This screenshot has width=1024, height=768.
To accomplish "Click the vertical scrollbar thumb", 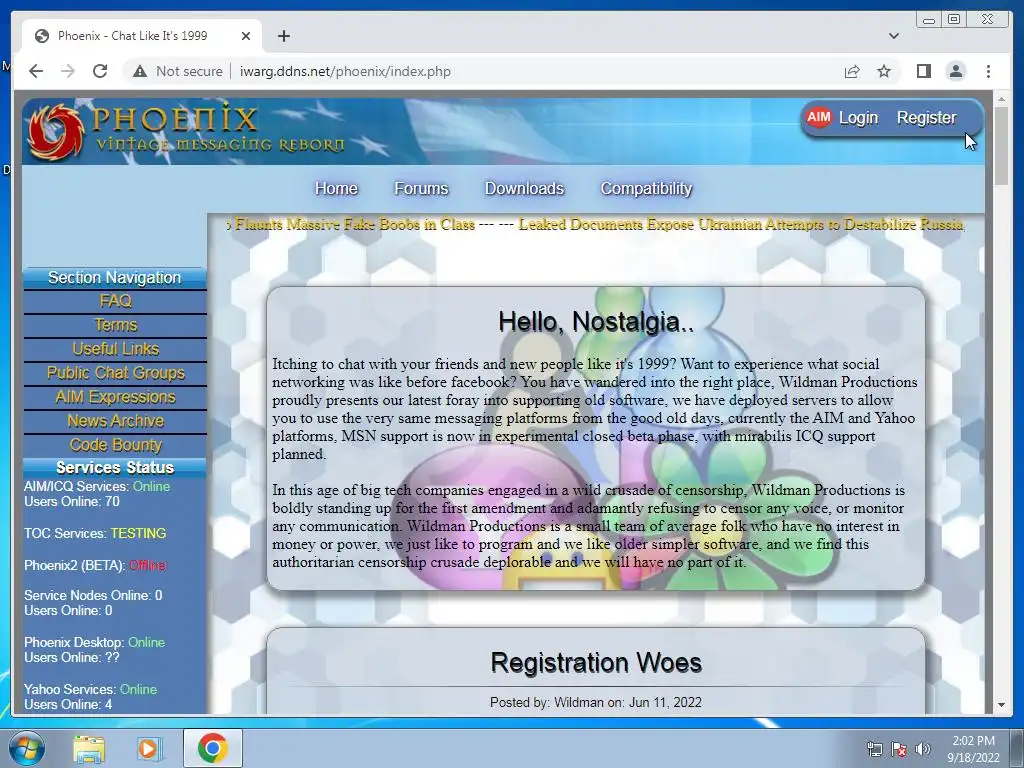I will 1001,145.
